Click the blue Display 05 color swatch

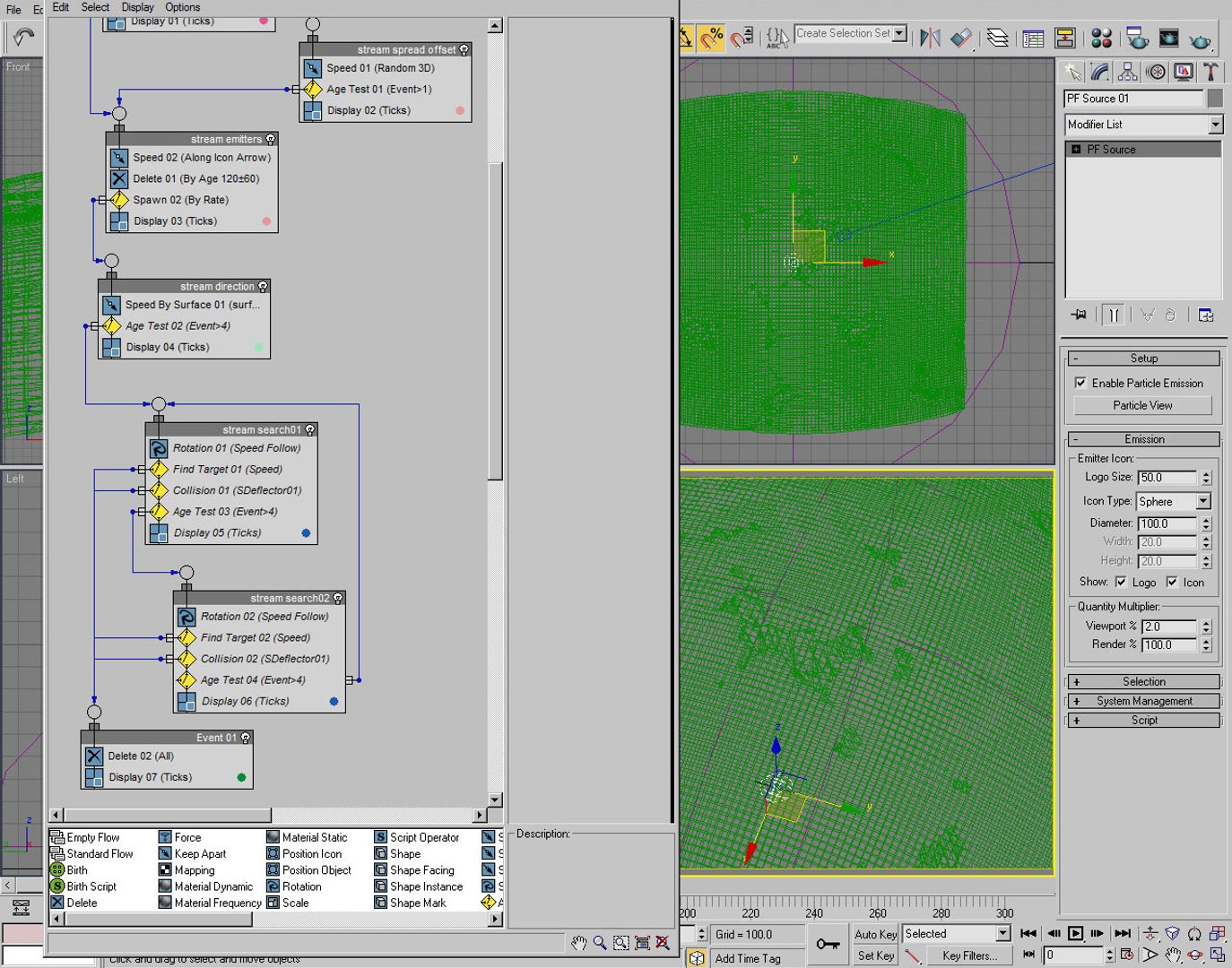pyautogui.click(x=306, y=532)
